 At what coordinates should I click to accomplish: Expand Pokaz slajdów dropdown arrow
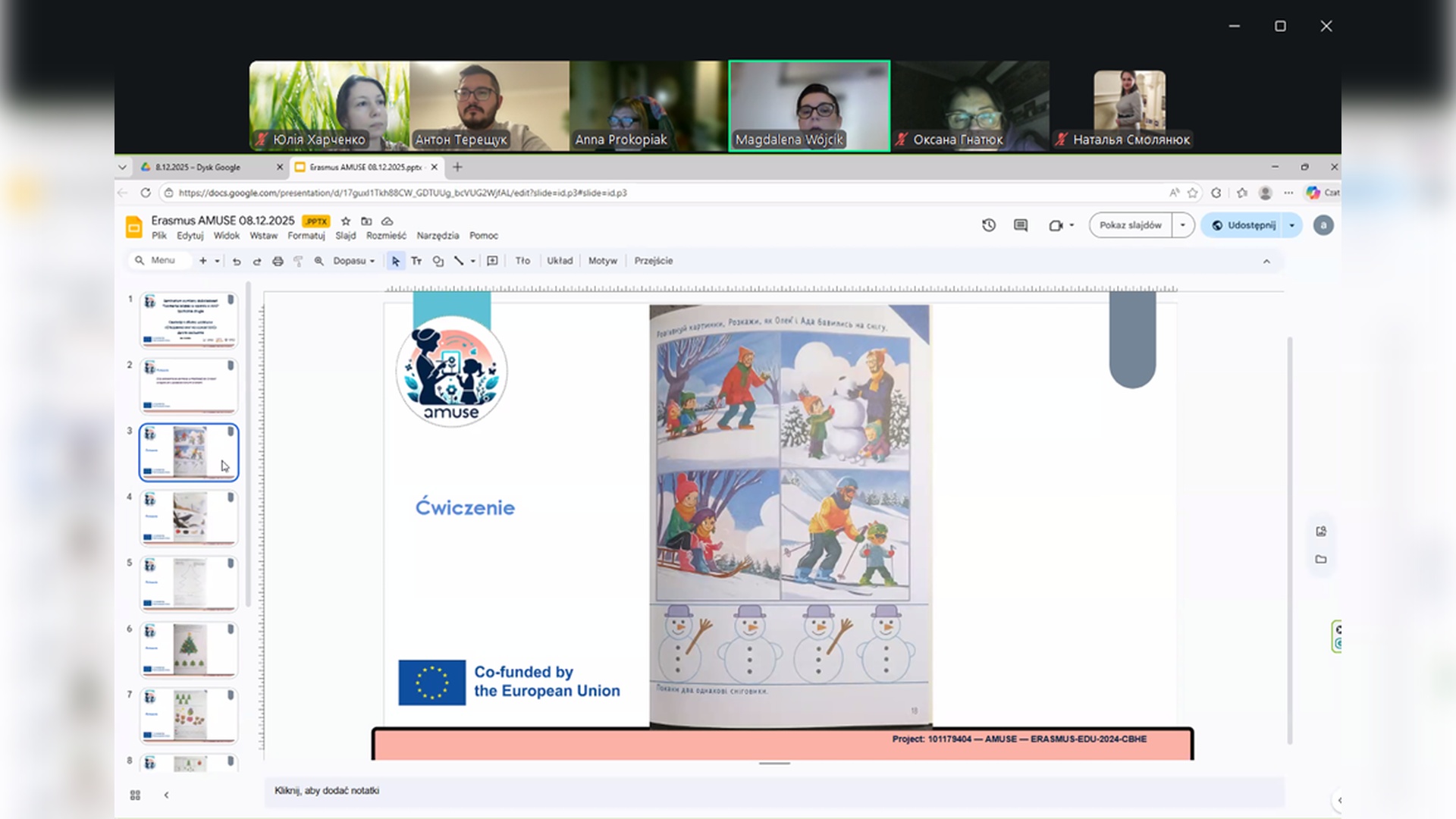pyautogui.click(x=1182, y=225)
